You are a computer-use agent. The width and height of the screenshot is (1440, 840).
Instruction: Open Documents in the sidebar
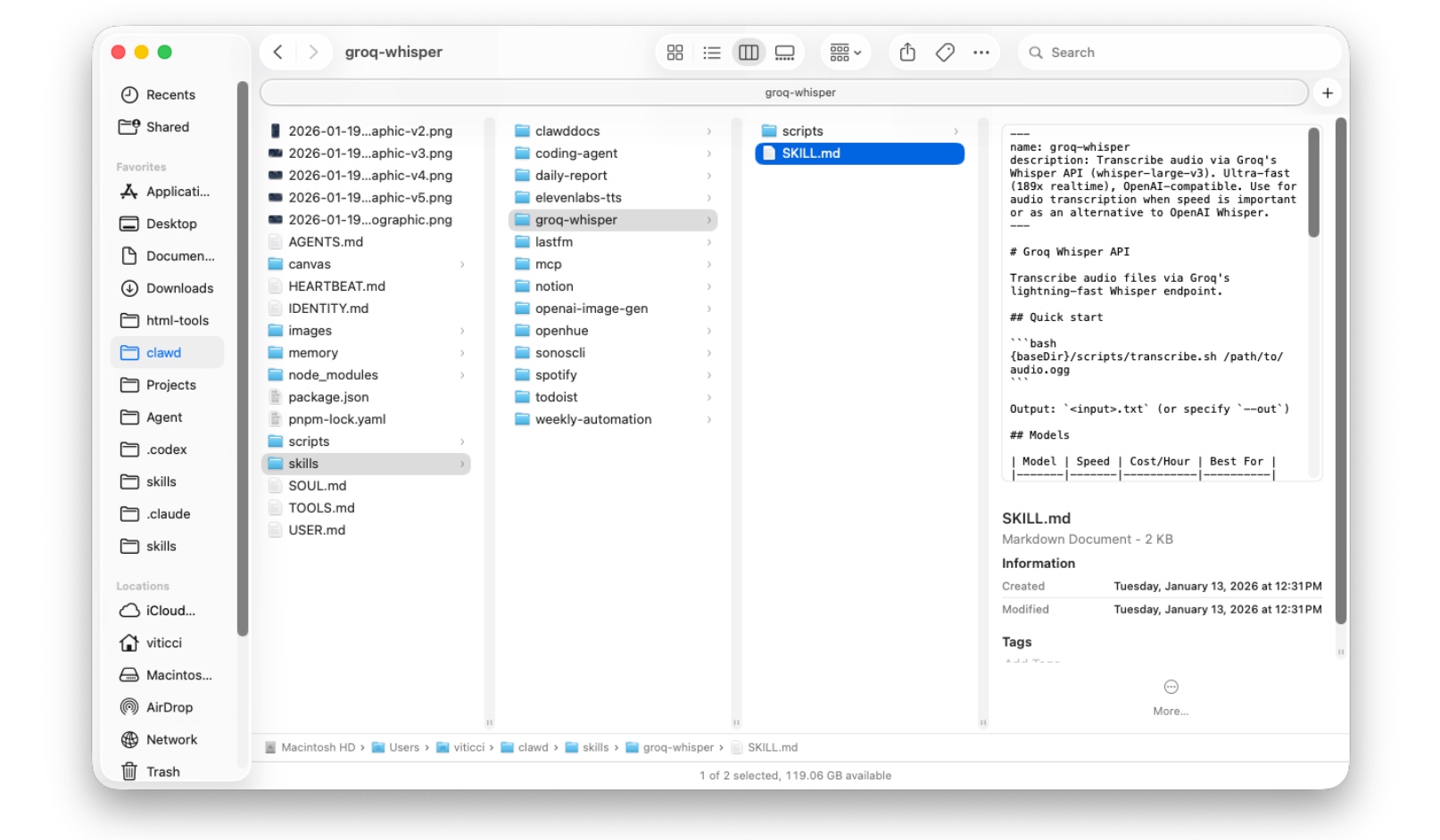click(x=170, y=256)
